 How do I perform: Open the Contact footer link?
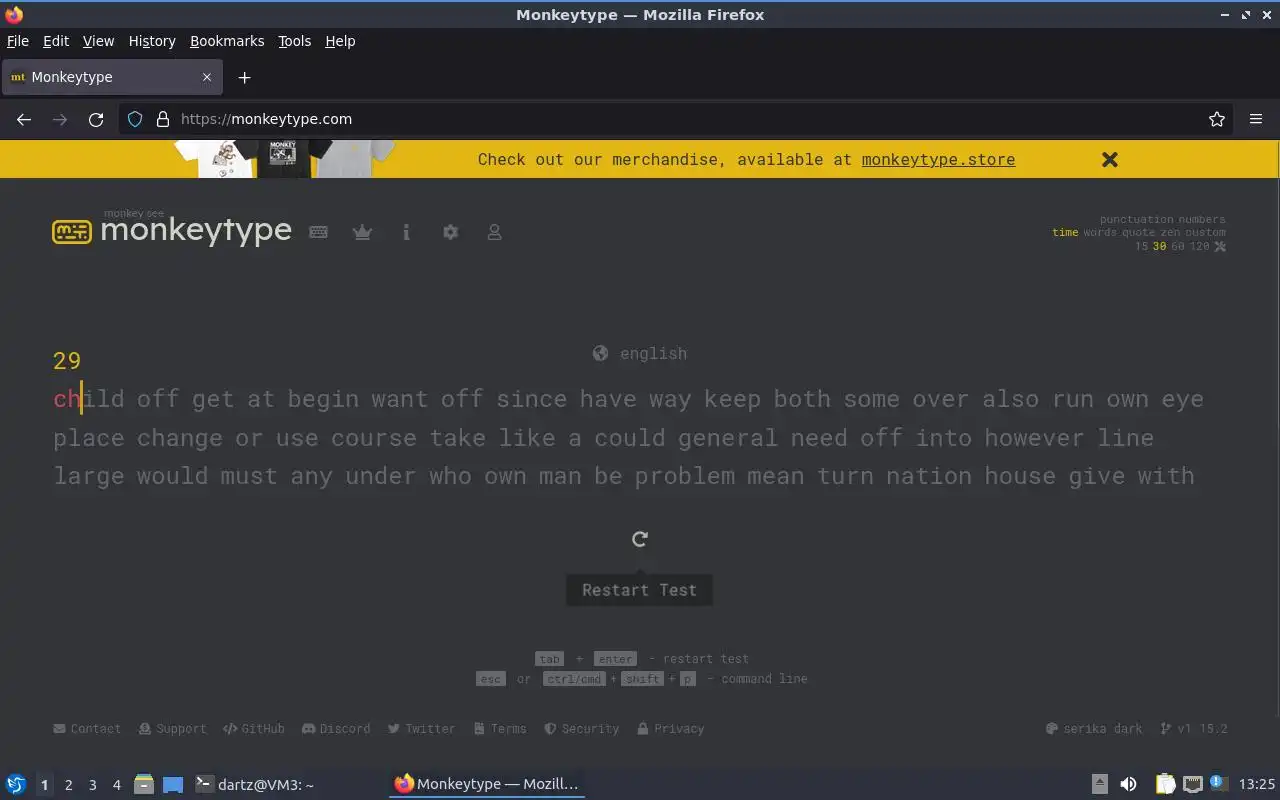[x=87, y=729]
